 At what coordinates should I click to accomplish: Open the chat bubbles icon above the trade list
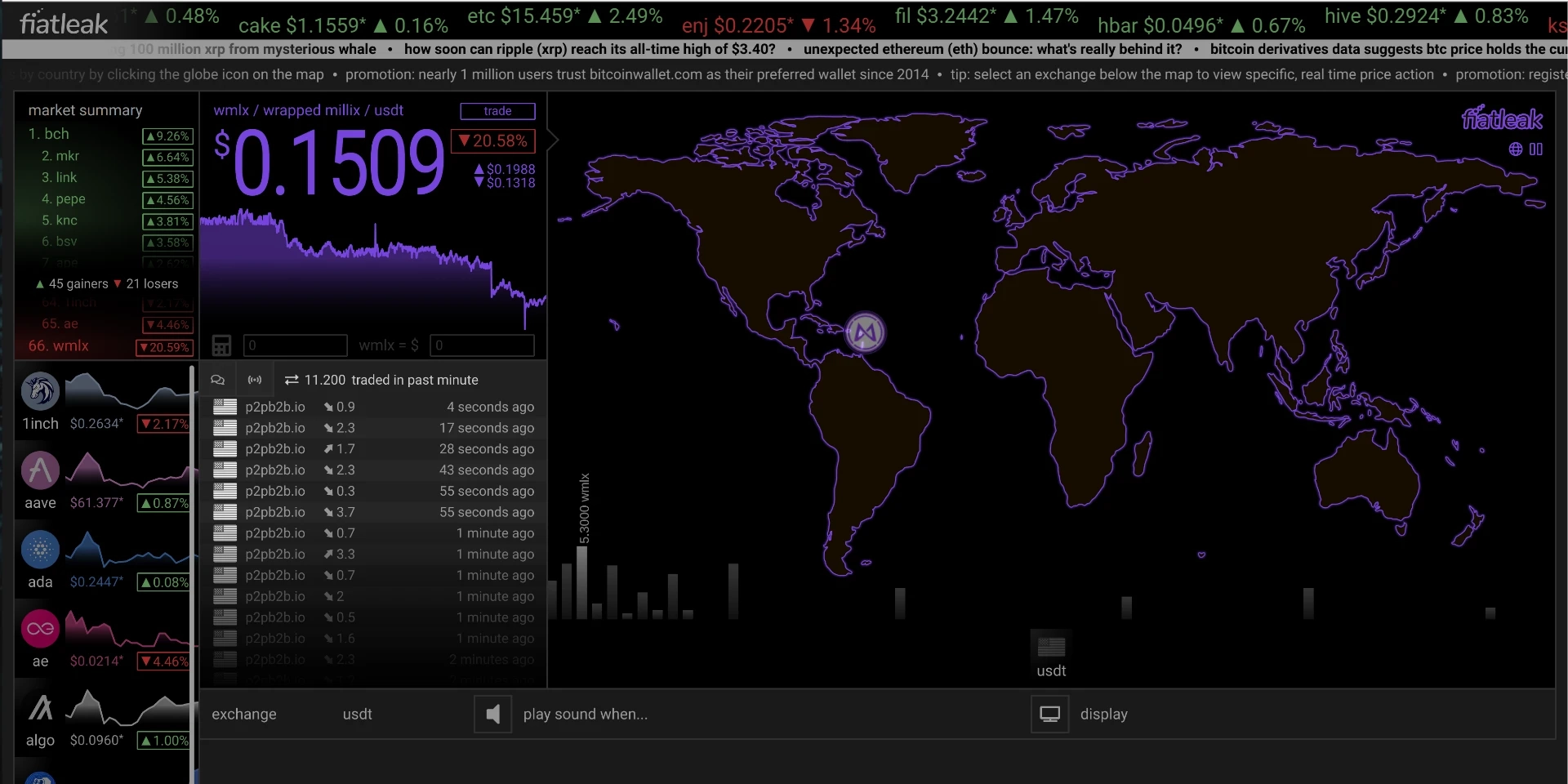click(218, 380)
